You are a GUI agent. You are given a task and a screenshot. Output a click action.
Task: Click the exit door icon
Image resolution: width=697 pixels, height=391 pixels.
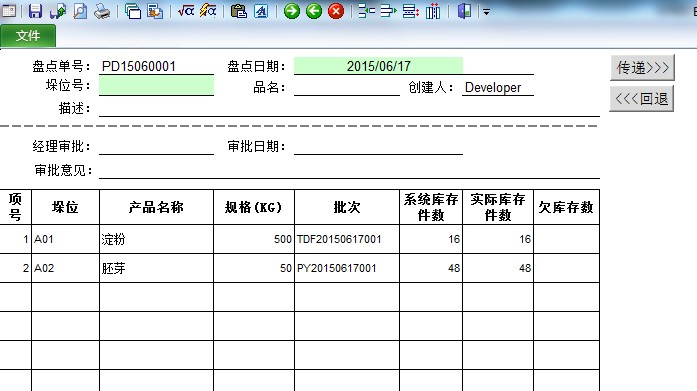point(464,11)
